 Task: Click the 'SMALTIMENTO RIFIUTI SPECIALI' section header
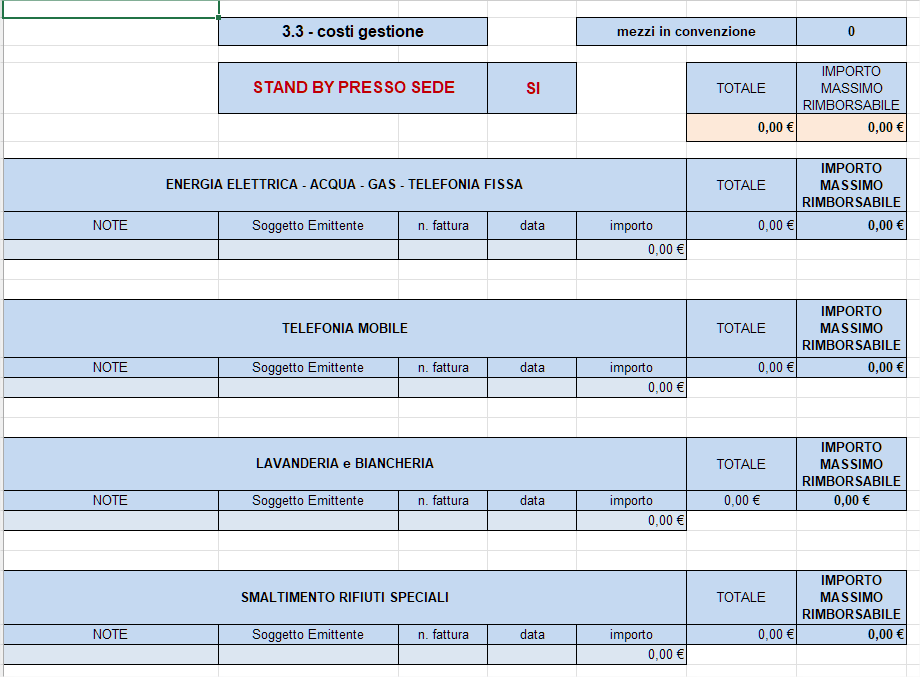[x=344, y=597]
